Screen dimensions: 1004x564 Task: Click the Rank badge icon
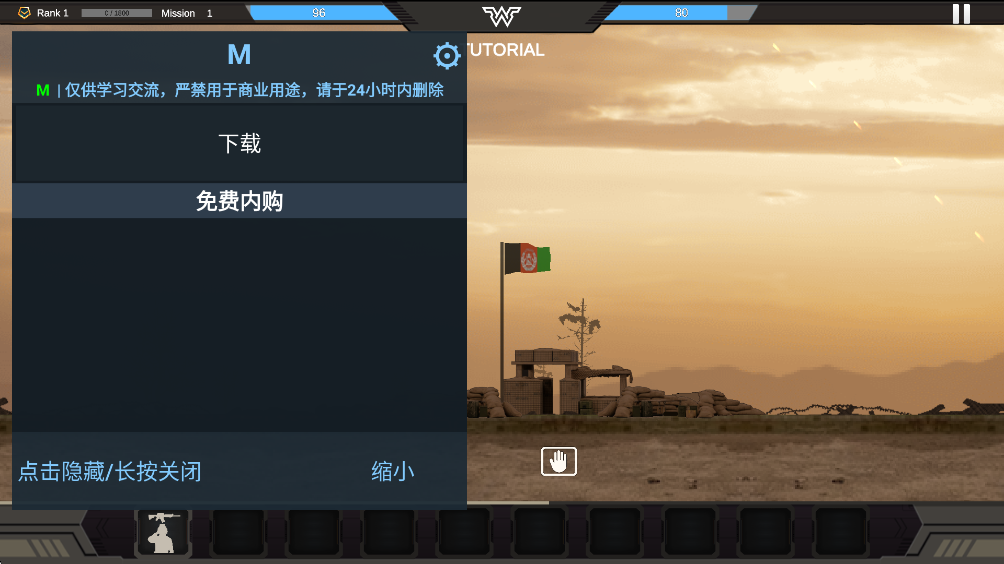[24, 13]
